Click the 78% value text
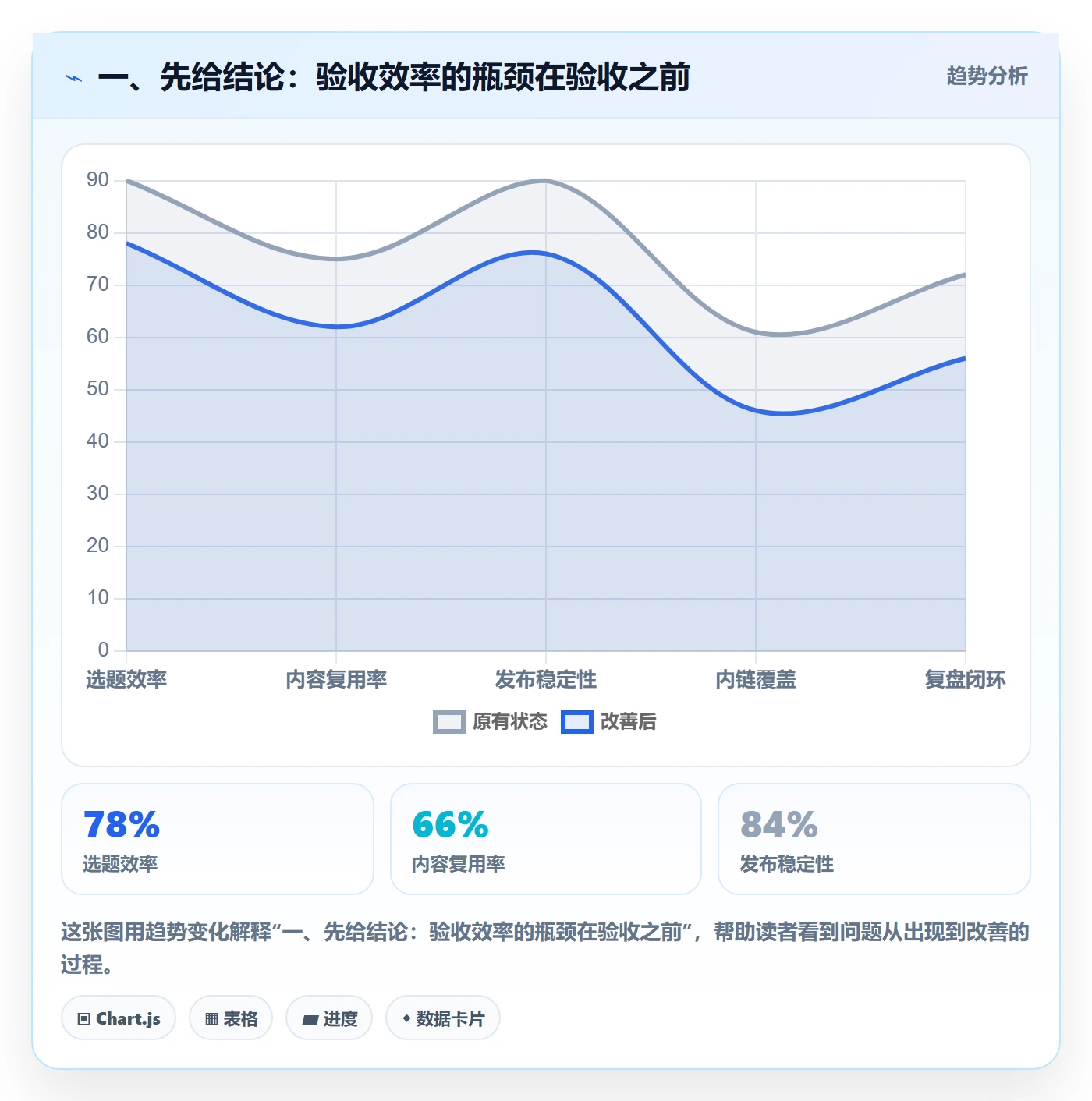 click(122, 825)
